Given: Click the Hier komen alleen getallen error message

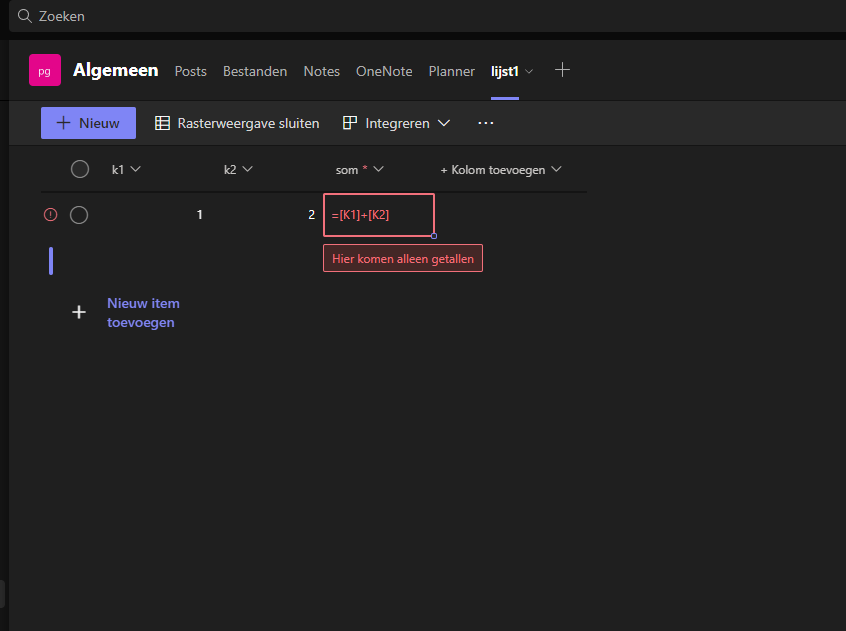Looking at the screenshot, I should coord(403,258).
